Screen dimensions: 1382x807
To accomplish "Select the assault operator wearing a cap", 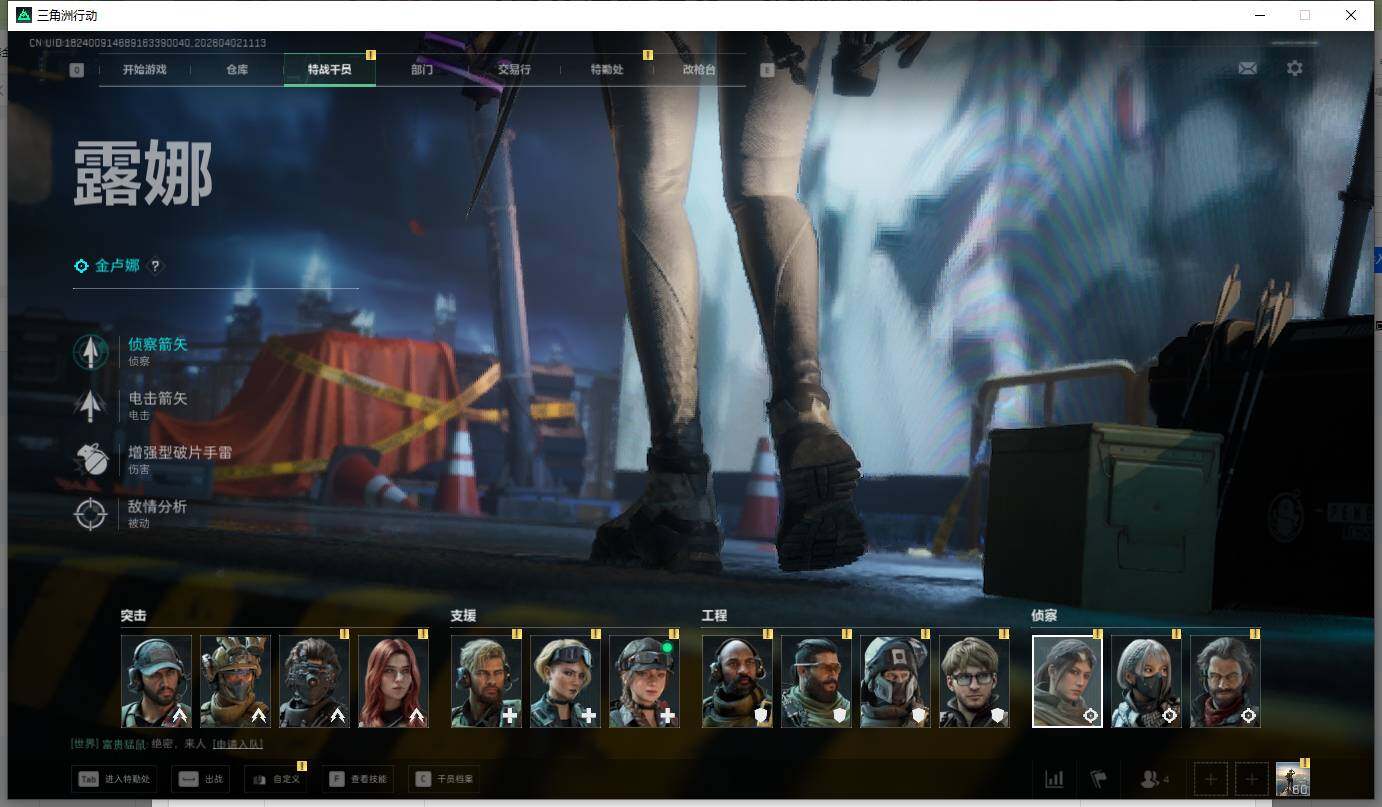I will pos(156,681).
